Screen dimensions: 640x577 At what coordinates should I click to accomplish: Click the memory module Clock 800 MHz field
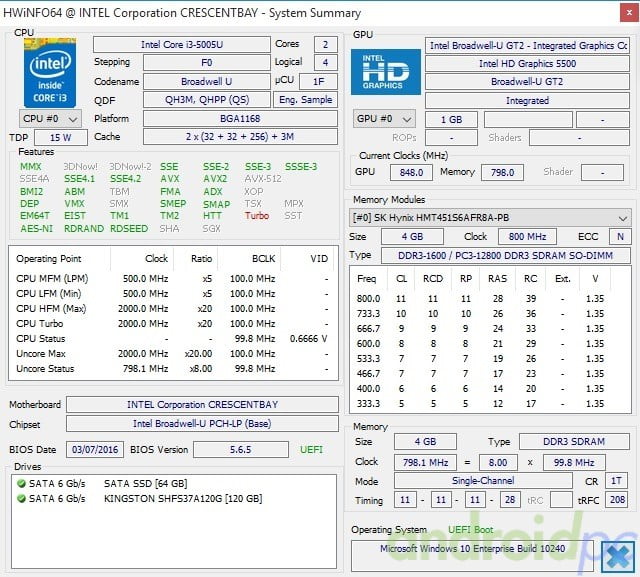point(527,236)
